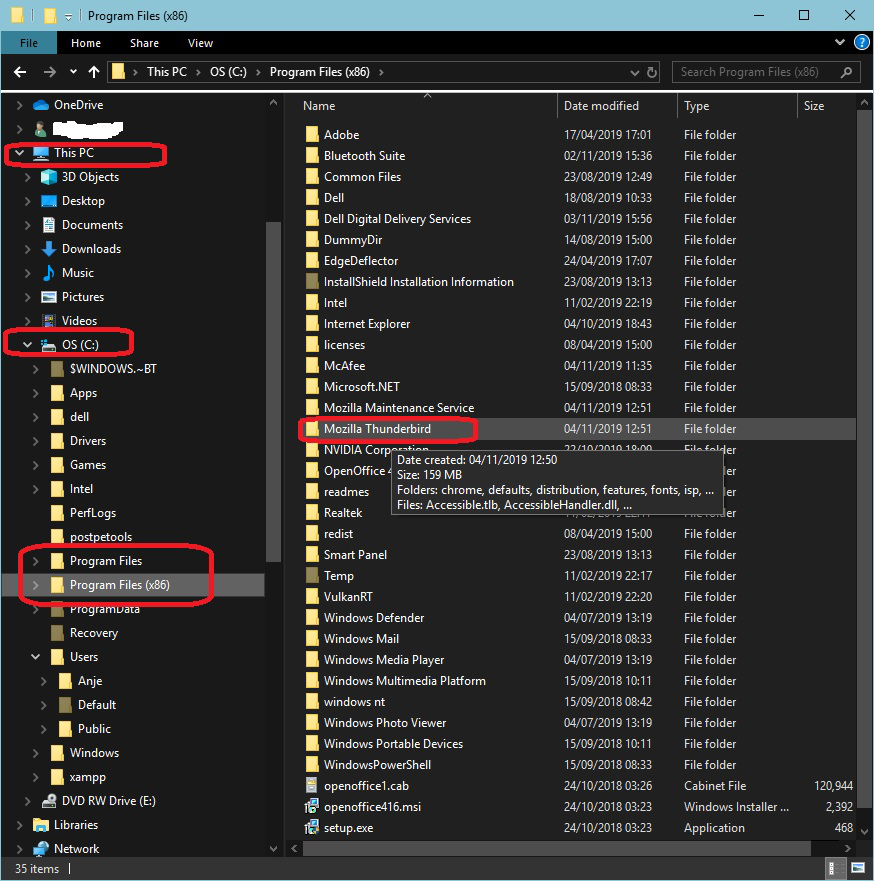Select the openoffice1.cab cabinet file
Screen dimensions: 874x881
coord(366,786)
